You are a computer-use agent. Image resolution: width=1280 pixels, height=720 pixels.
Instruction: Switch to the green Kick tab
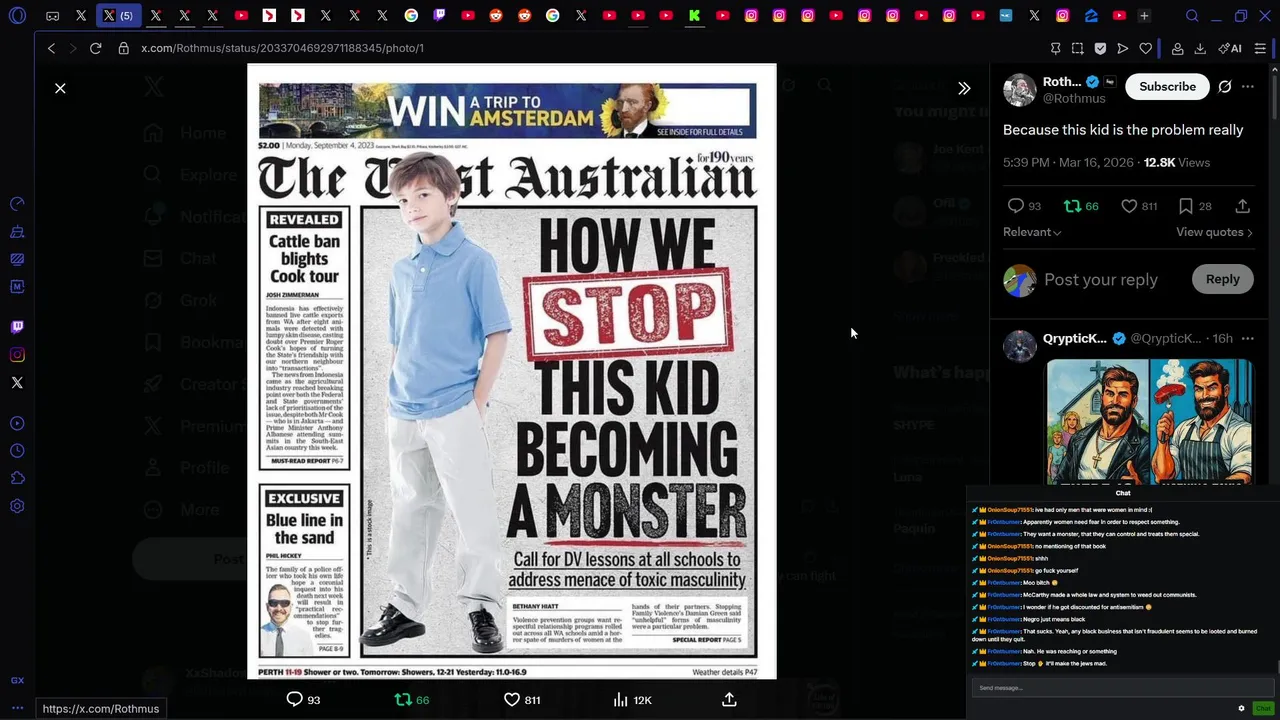tap(694, 16)
